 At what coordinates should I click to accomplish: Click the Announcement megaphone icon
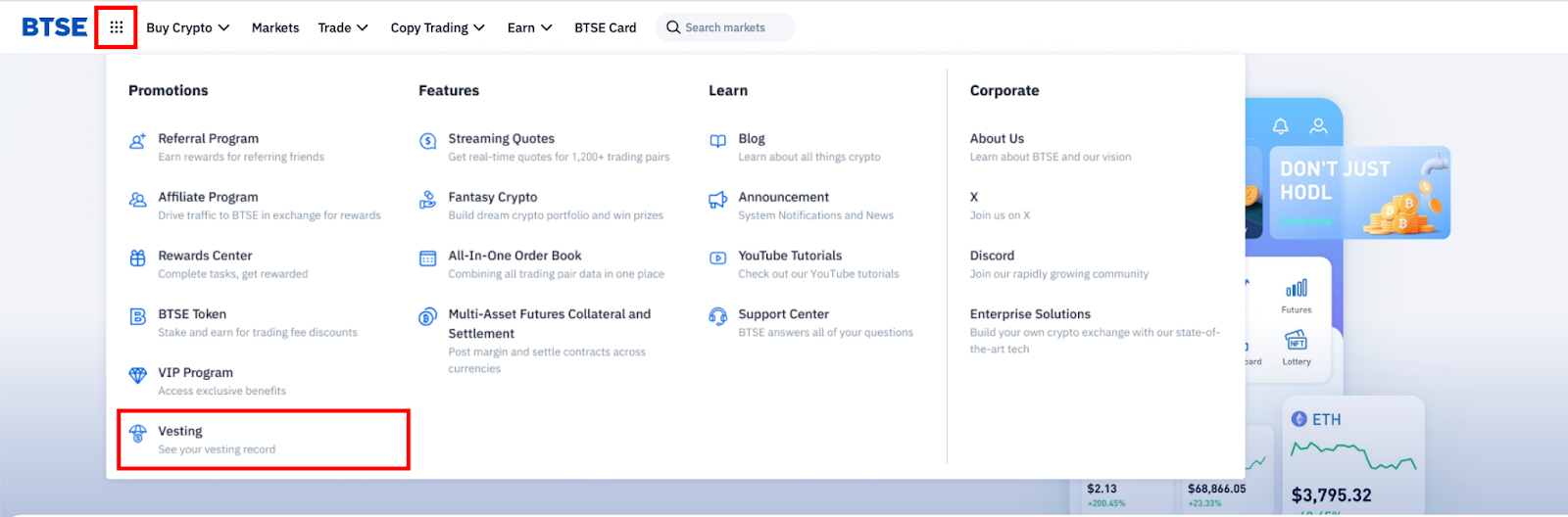[x=718, y=200]
